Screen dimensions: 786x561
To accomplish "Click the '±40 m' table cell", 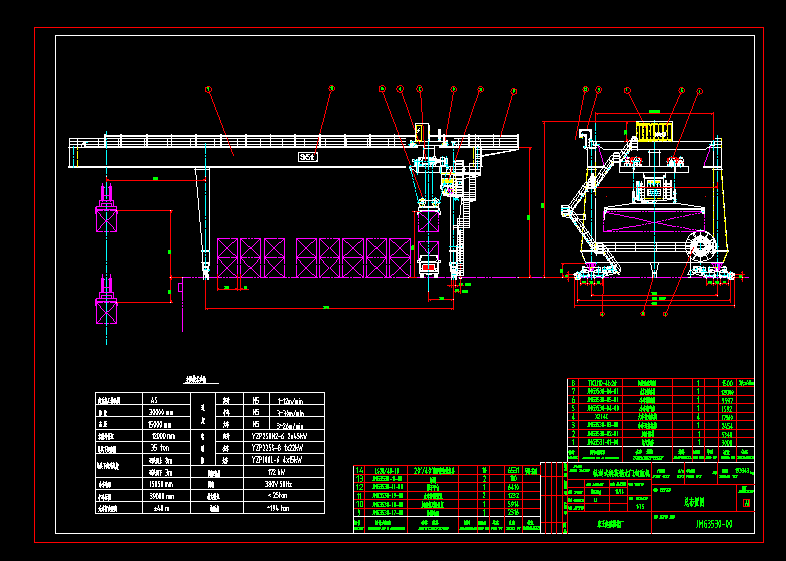I will [x=166, y=508].
